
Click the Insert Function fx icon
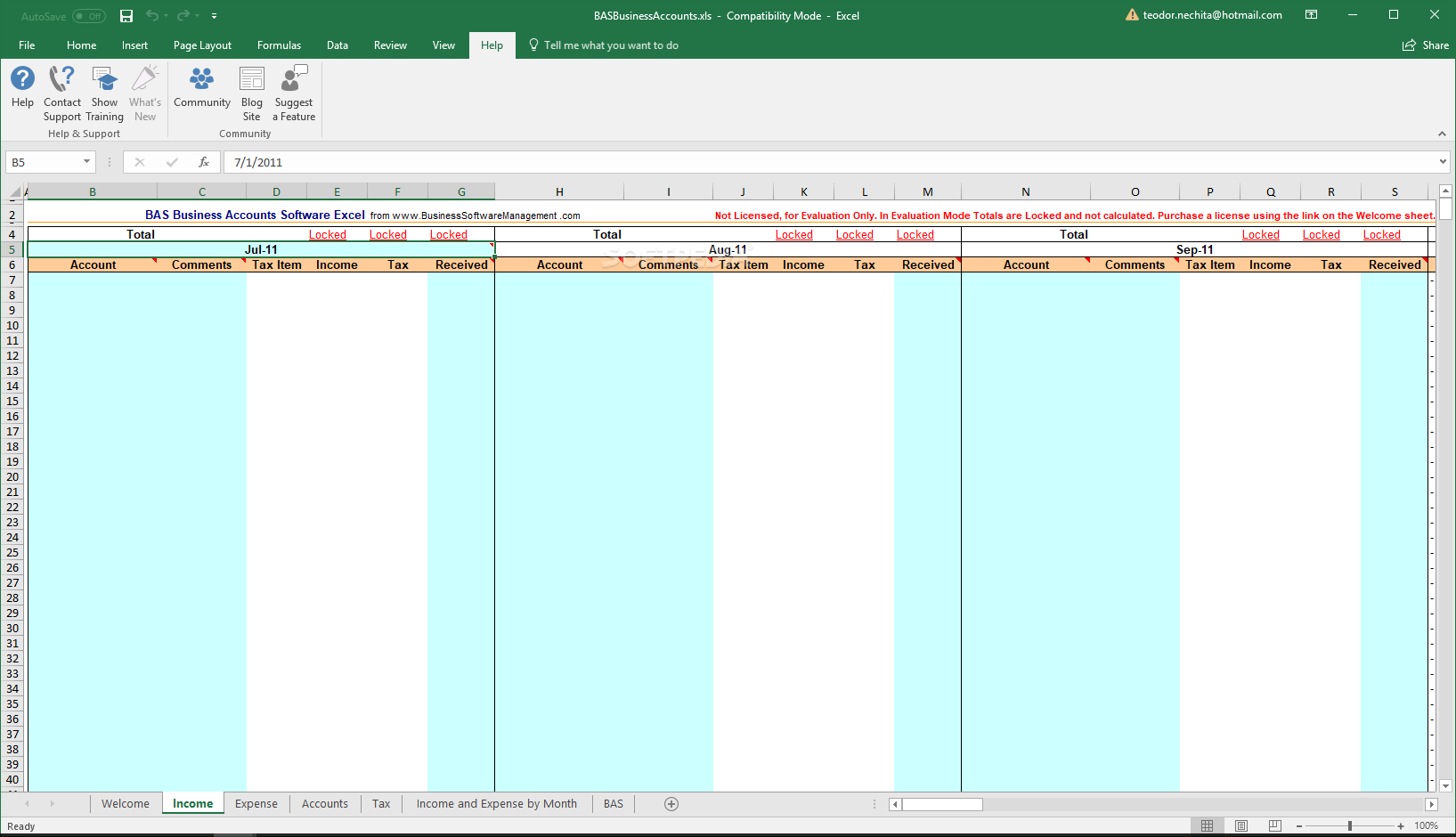point(204,162)
